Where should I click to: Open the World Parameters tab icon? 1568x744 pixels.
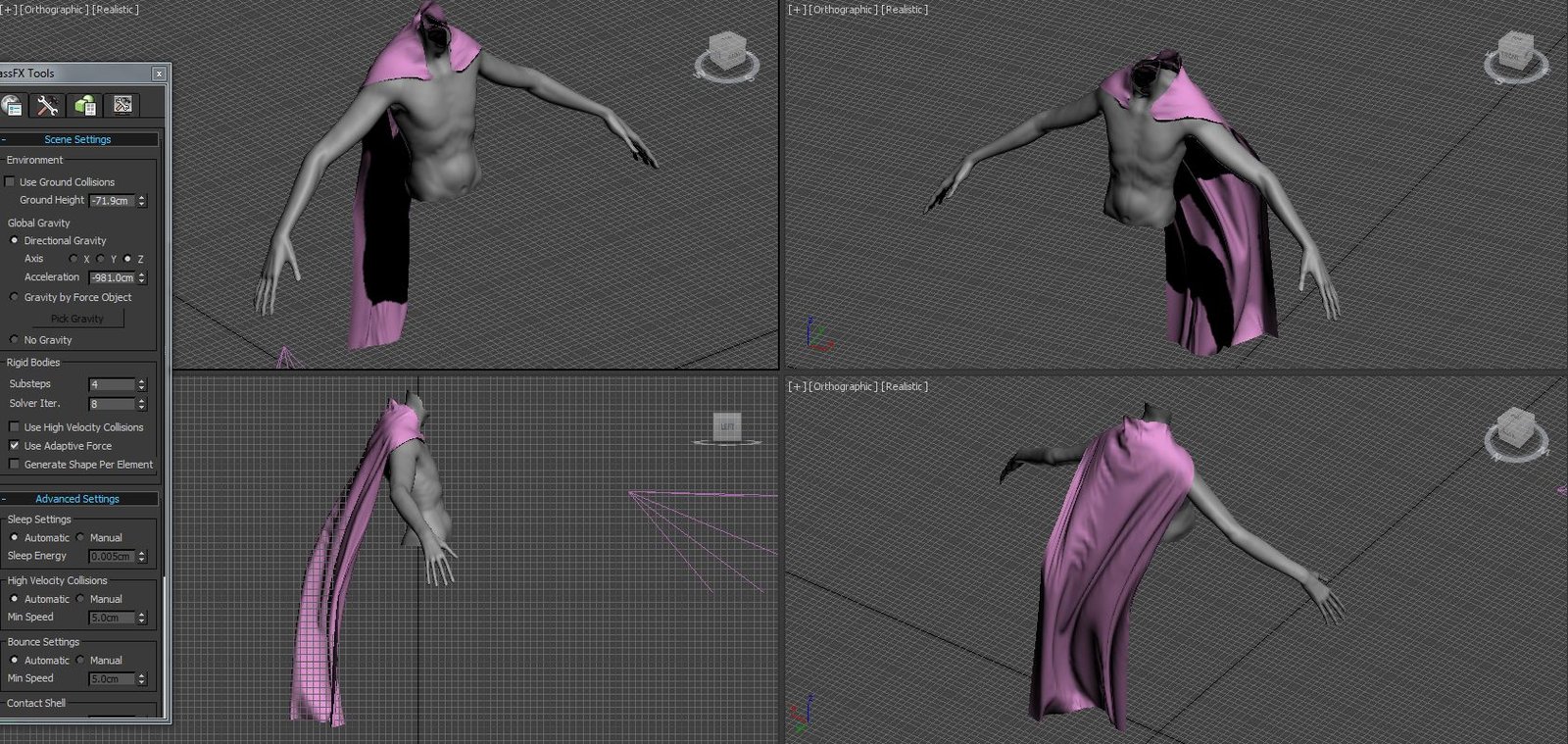[12, 105]
